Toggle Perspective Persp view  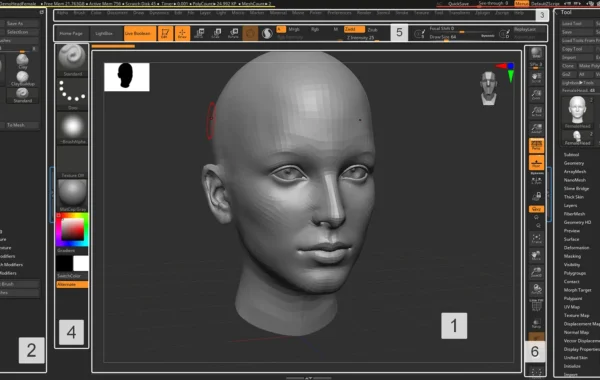536,145
